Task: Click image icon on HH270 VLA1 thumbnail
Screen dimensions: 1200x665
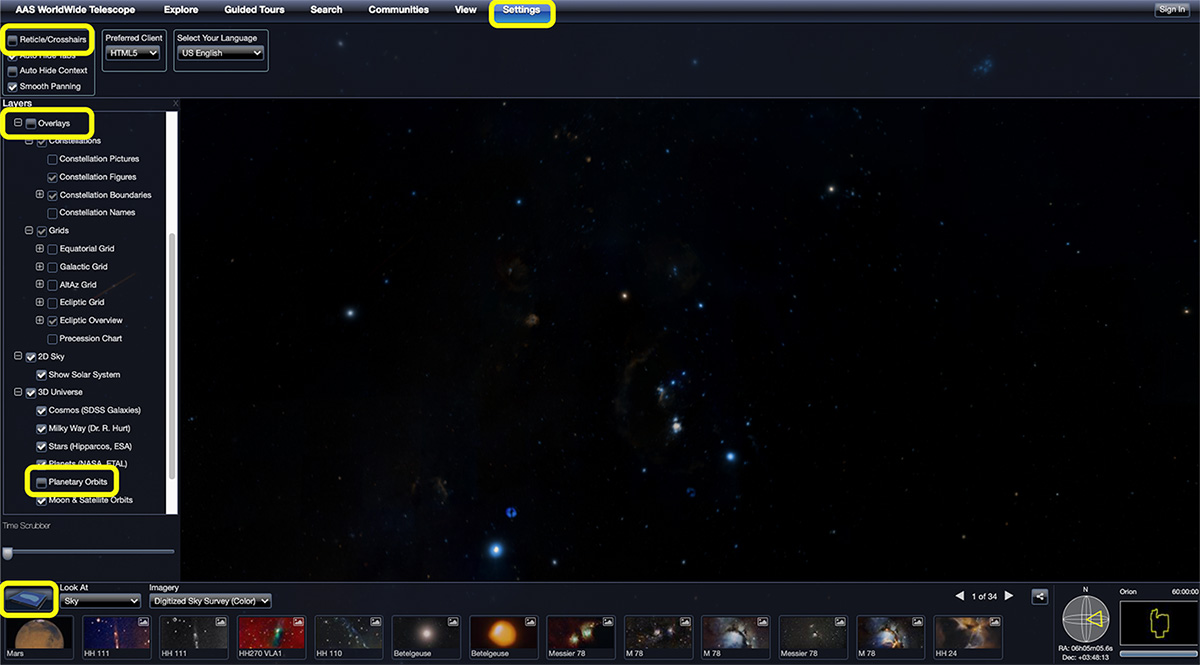Action: (x=298, y=621)
